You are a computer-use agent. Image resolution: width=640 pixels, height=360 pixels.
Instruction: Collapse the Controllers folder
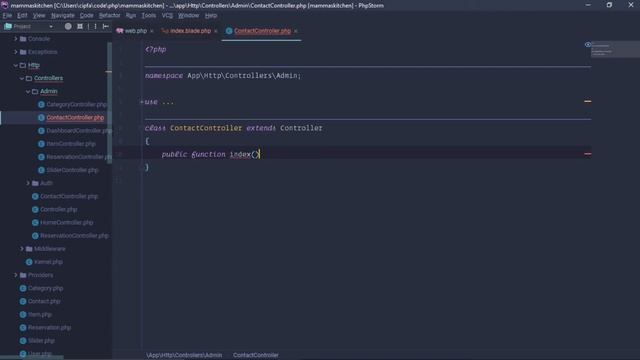pyautogui.click(x=22, y=78)
